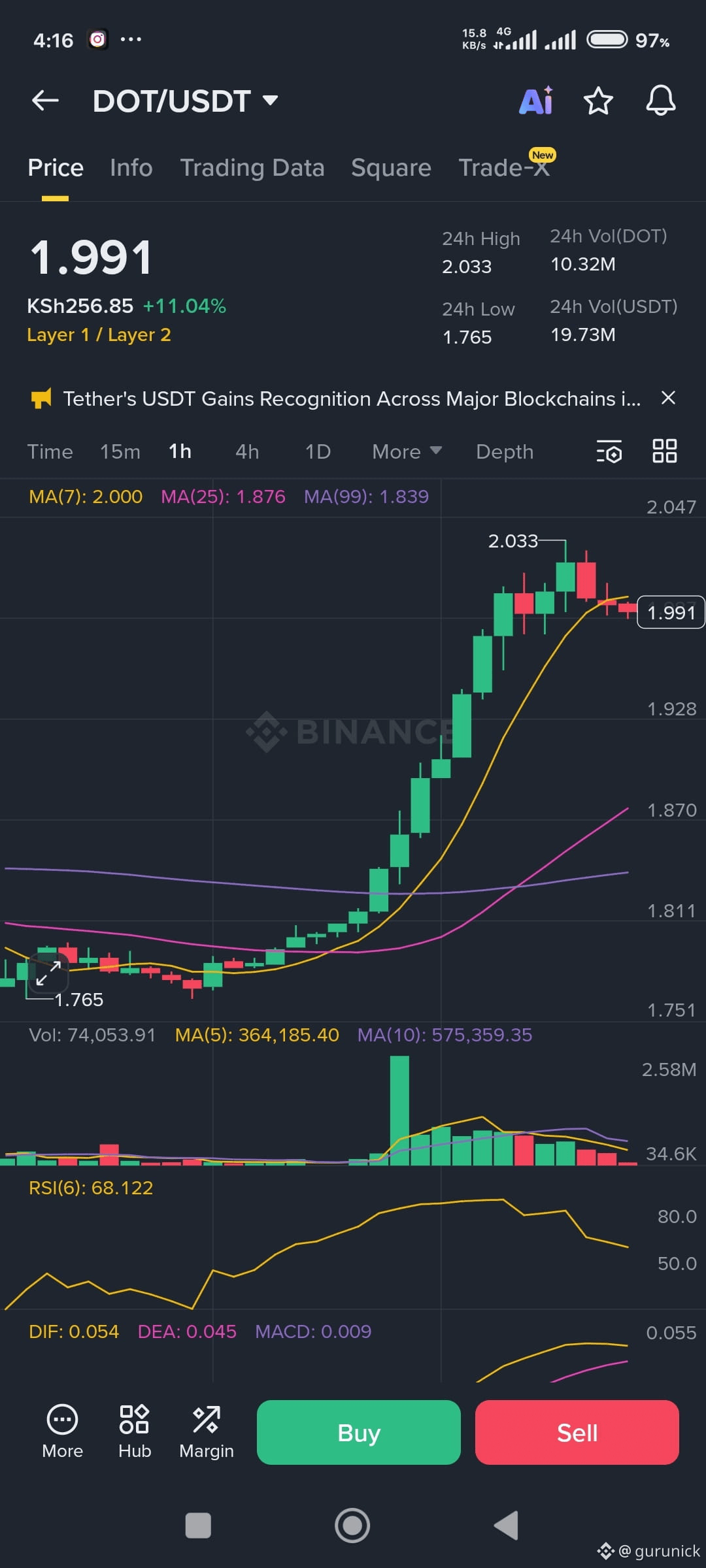Tap the MA(99): 1.839 indicator label
This screenshot has height=1568, width=706.
click(367, 497)
